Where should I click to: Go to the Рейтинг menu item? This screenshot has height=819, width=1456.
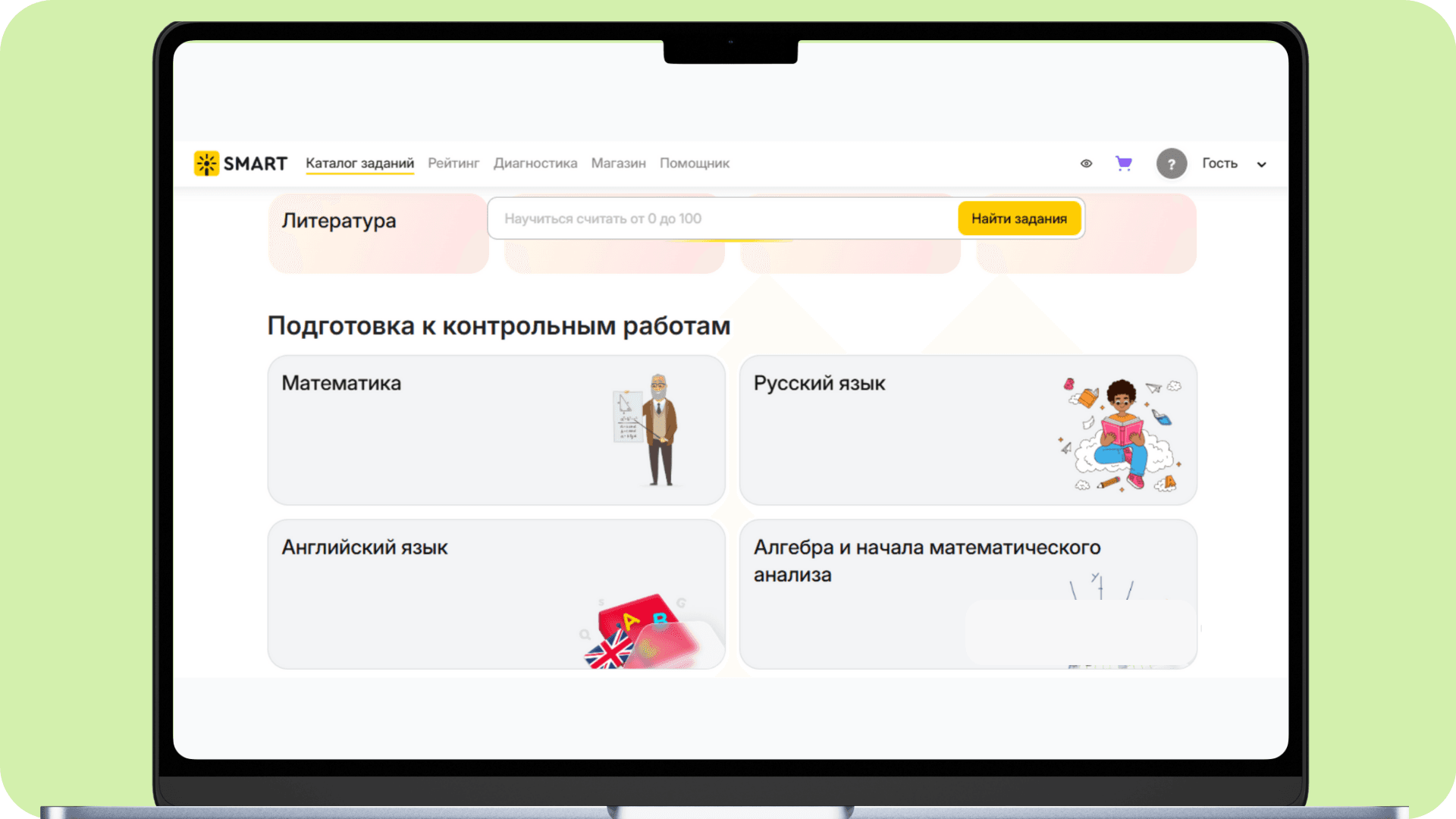coord(453,163)
